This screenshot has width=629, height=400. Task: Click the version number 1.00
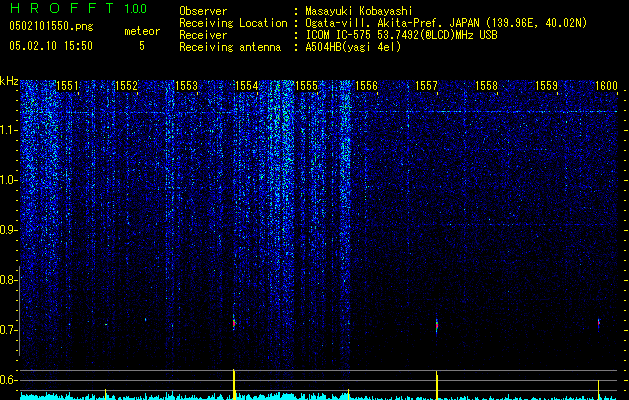click(135, 9)
